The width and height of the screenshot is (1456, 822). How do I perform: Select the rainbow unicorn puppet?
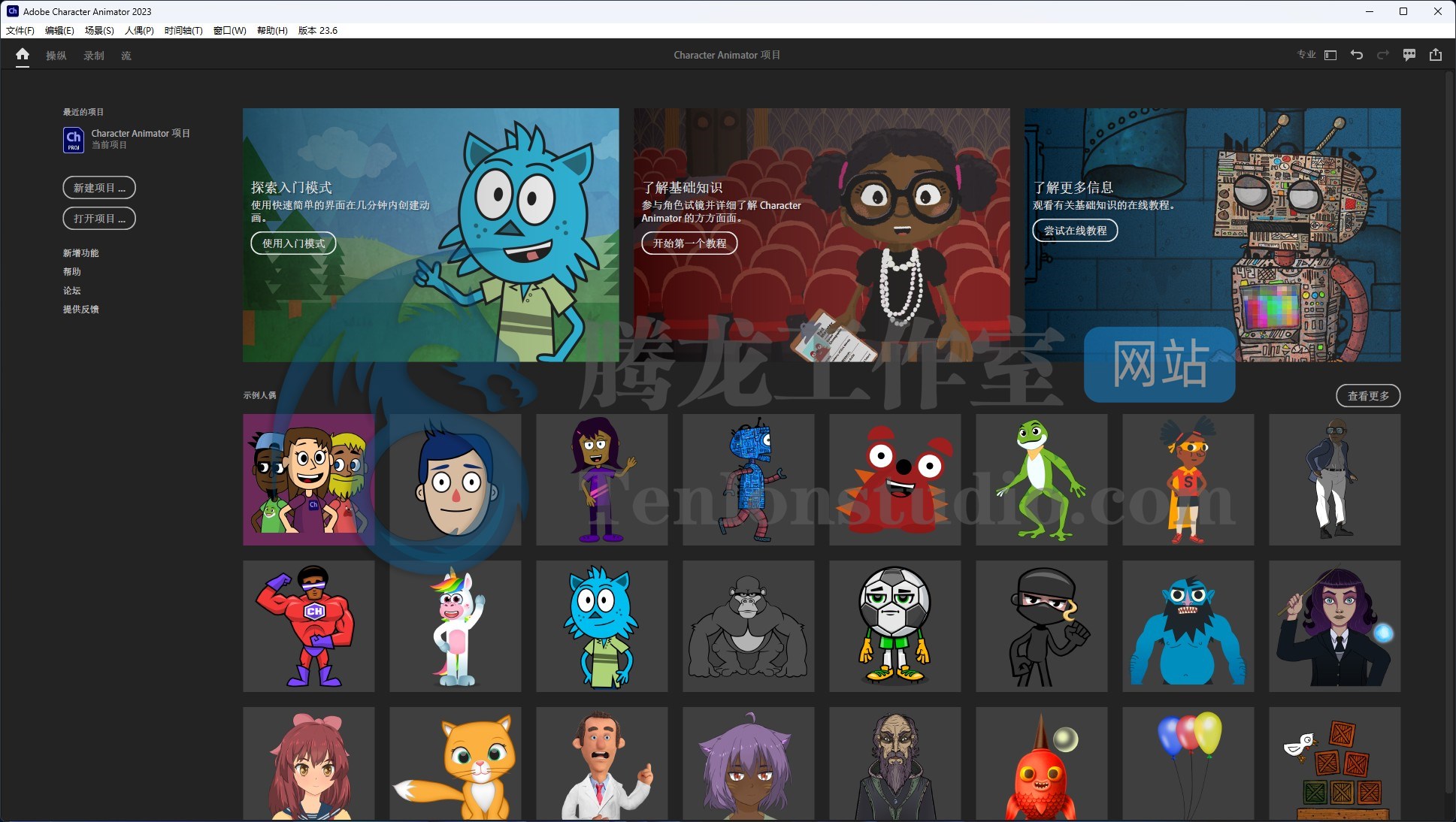click(x=456, y=626)
